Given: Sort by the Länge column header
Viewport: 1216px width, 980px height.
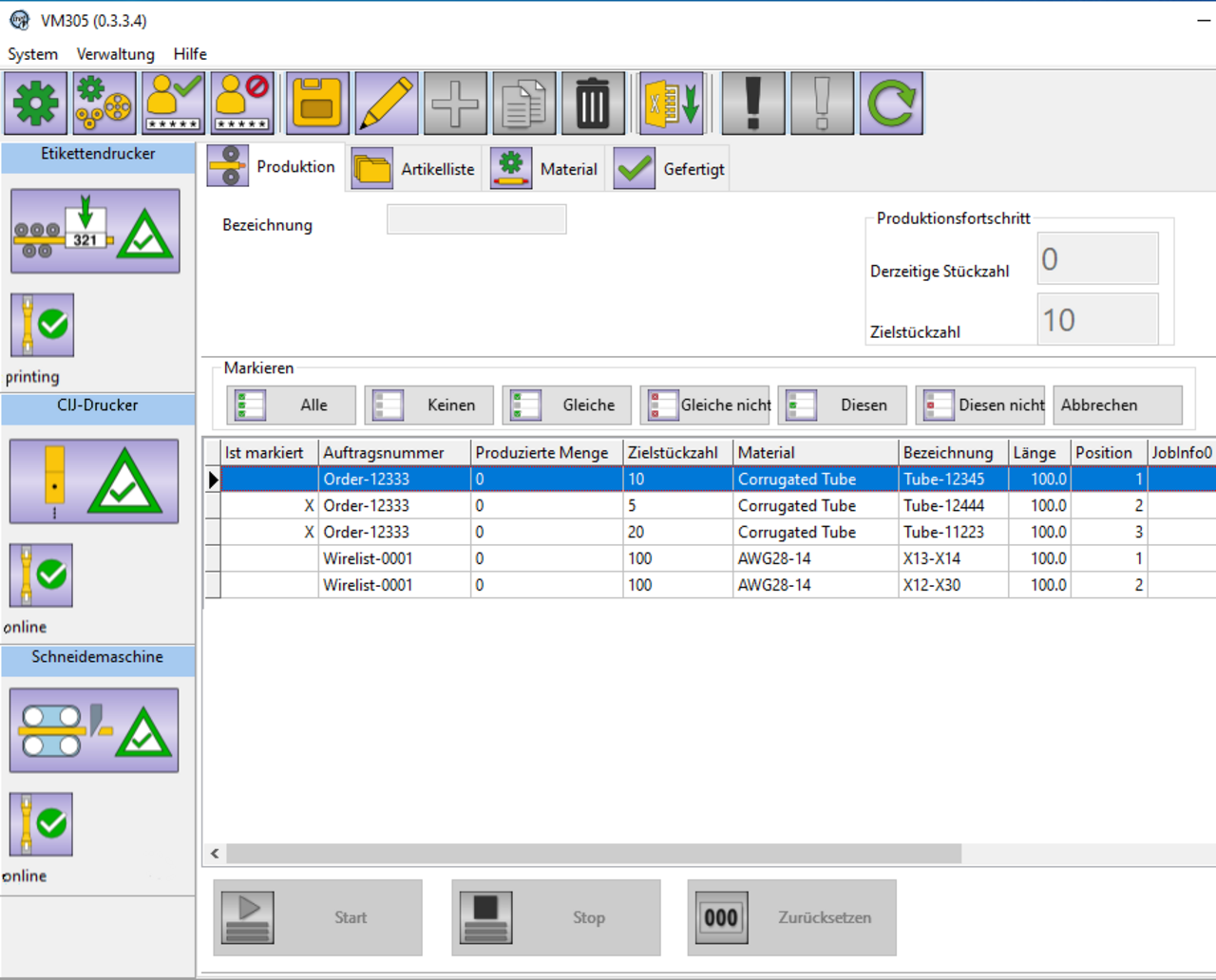Looking at the screenshot, I should coord(1039,453).
